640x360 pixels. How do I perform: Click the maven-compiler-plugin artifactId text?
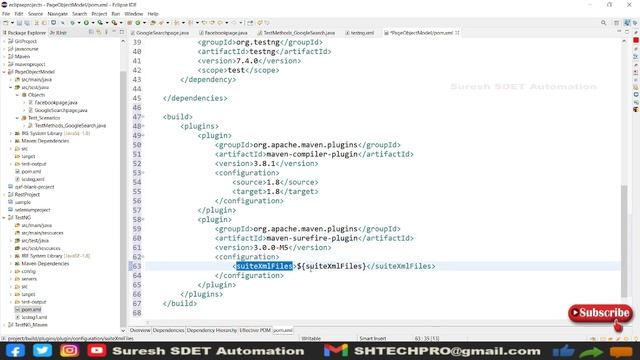click(312, 154)
